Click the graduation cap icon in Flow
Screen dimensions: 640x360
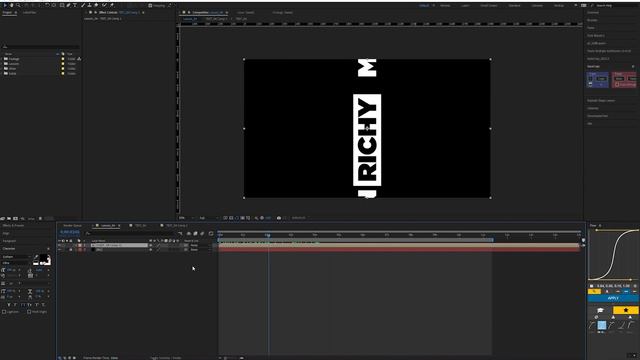pyautogui.click(x=600, y=310)
